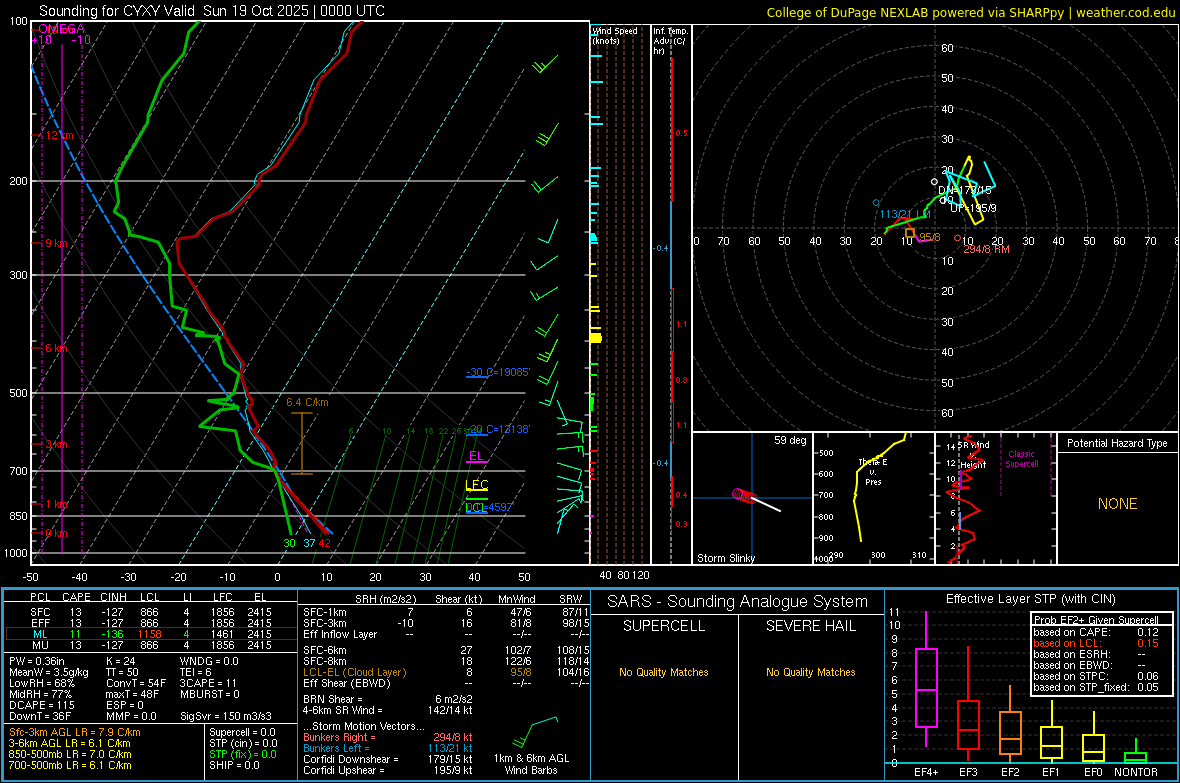Click the green surface dewpoint value 30

289,543
